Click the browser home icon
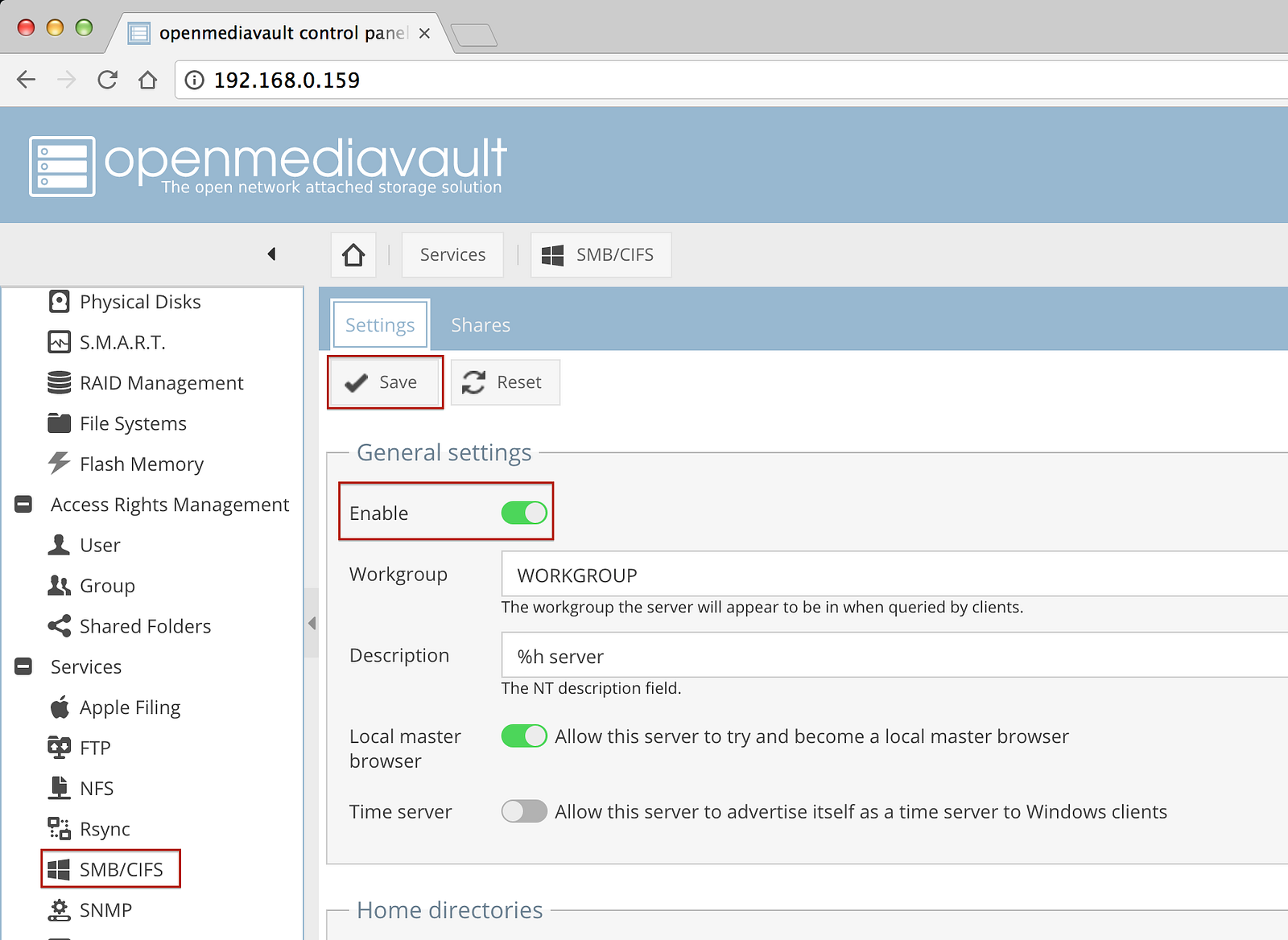Image resolution: width=1288 pixels, height=940 pixels. (147, 80)
